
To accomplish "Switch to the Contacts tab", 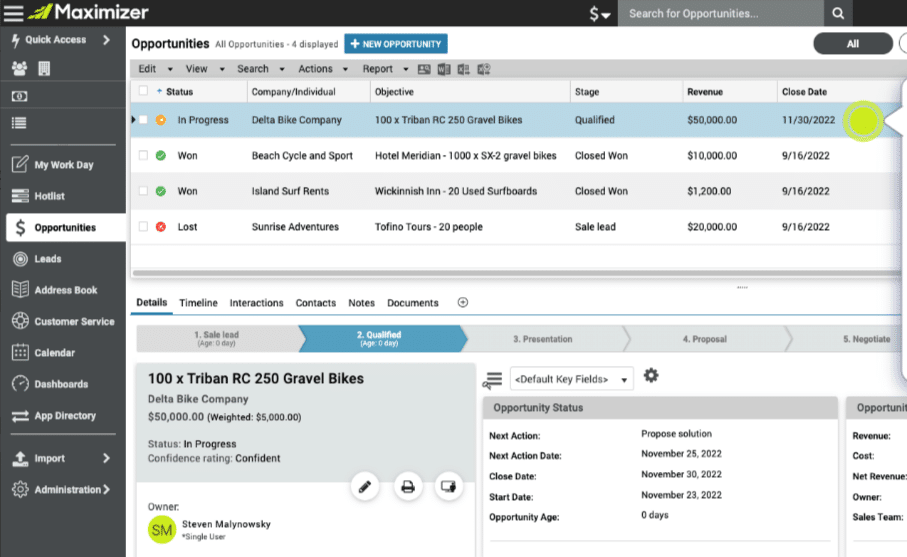I will pos(315,303).
